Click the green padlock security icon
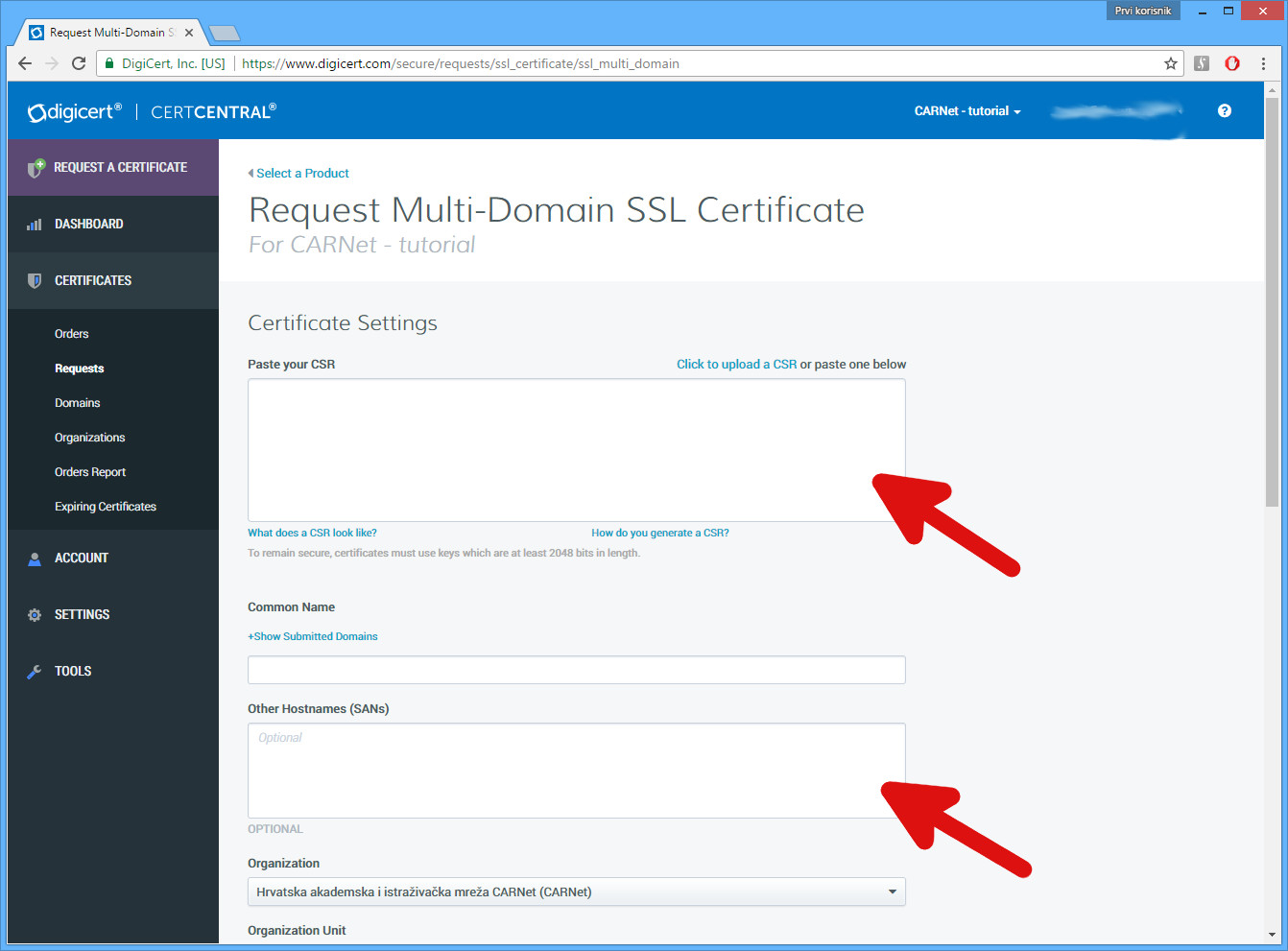1288x951 pixels. coord(109,63)
